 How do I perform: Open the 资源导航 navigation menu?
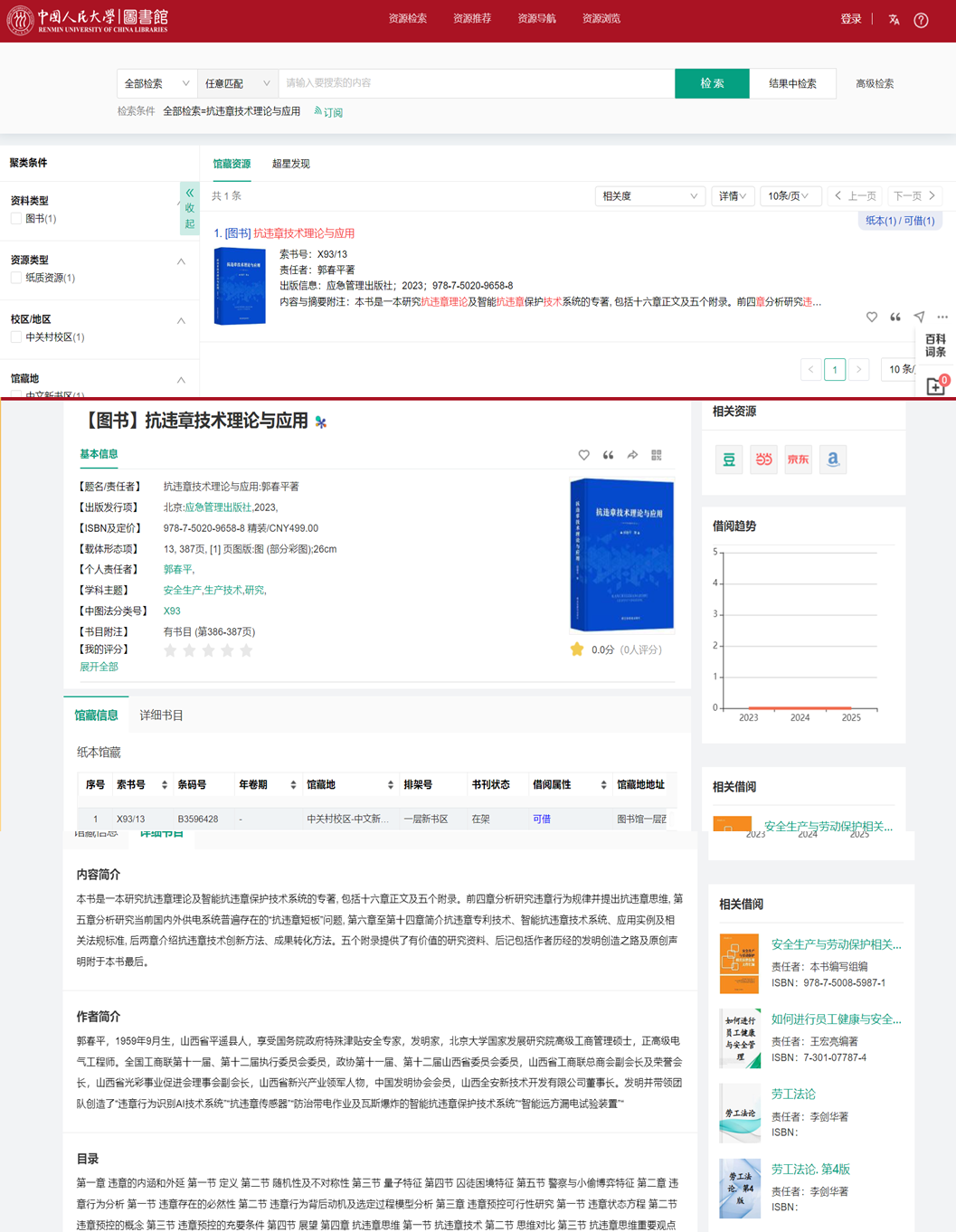pos(537,19)
